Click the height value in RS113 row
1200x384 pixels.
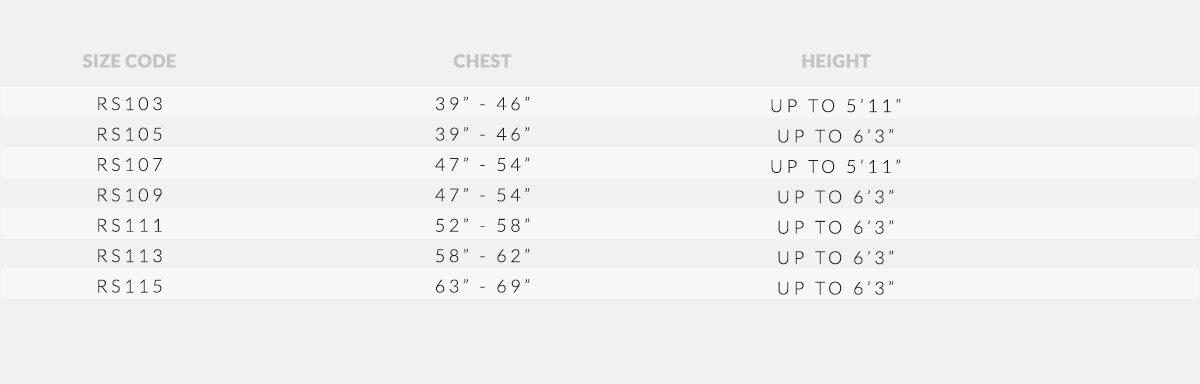836,257
